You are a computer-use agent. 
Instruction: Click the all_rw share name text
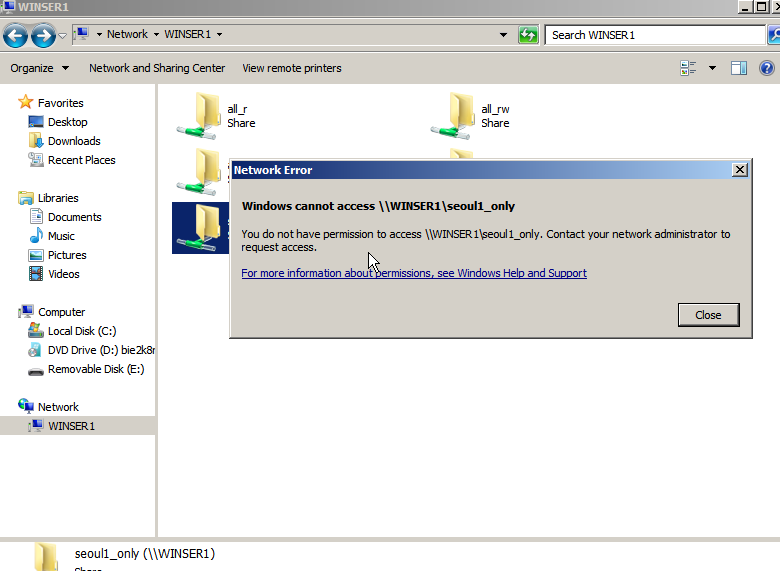click(495, 109)
